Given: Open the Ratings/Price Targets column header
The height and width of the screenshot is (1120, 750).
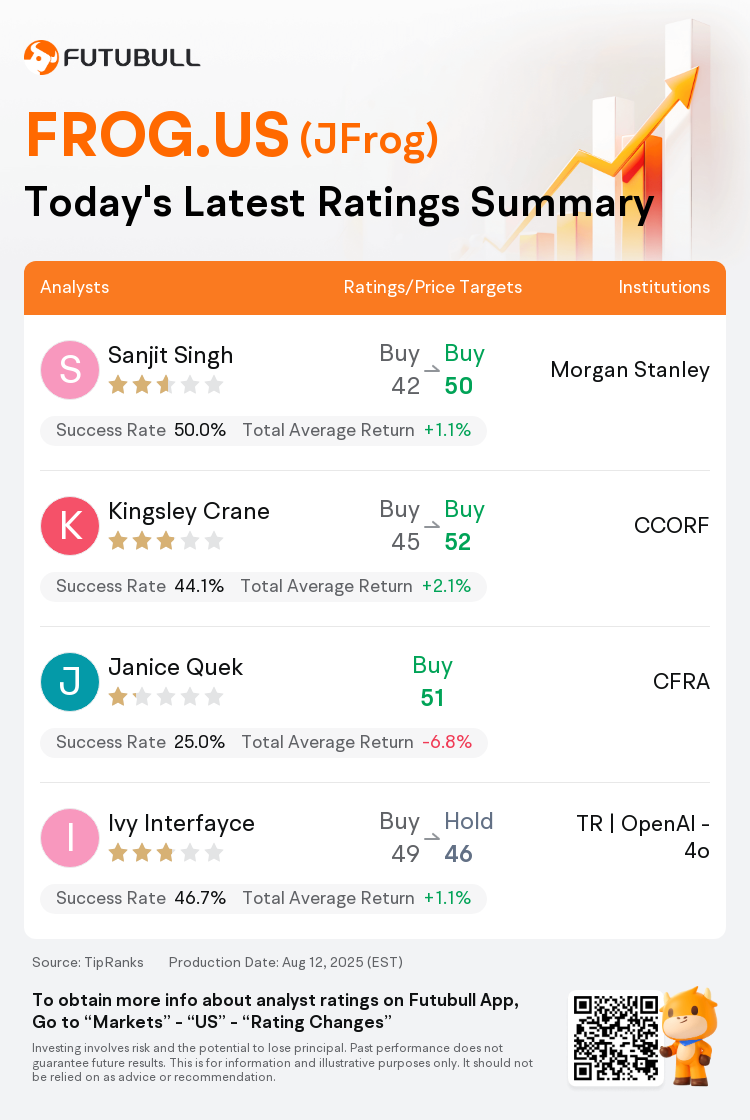Looking at the screenshot, I should 433,287.
